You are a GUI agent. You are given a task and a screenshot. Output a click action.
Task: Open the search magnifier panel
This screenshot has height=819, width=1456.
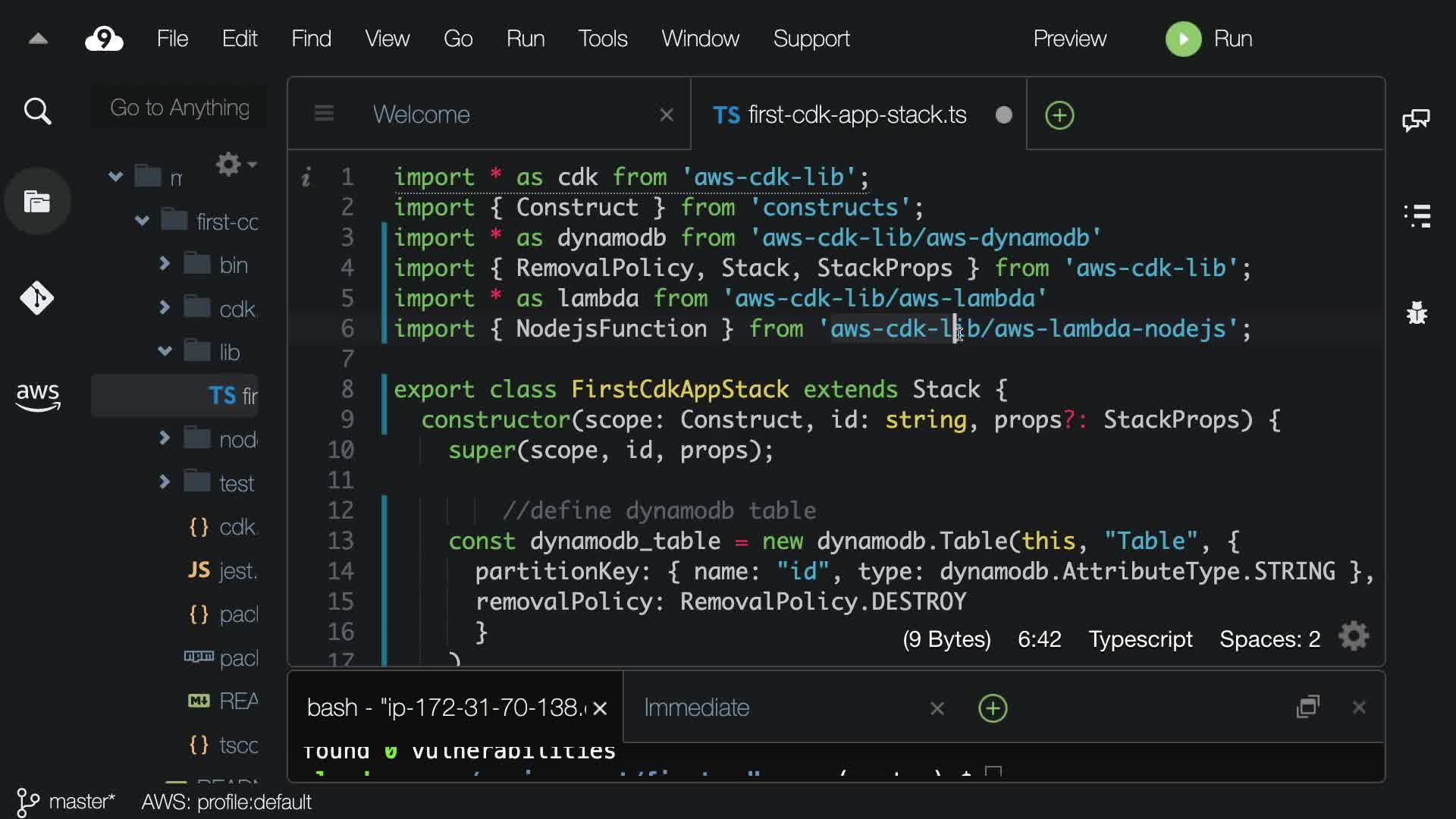click(37, 111)
